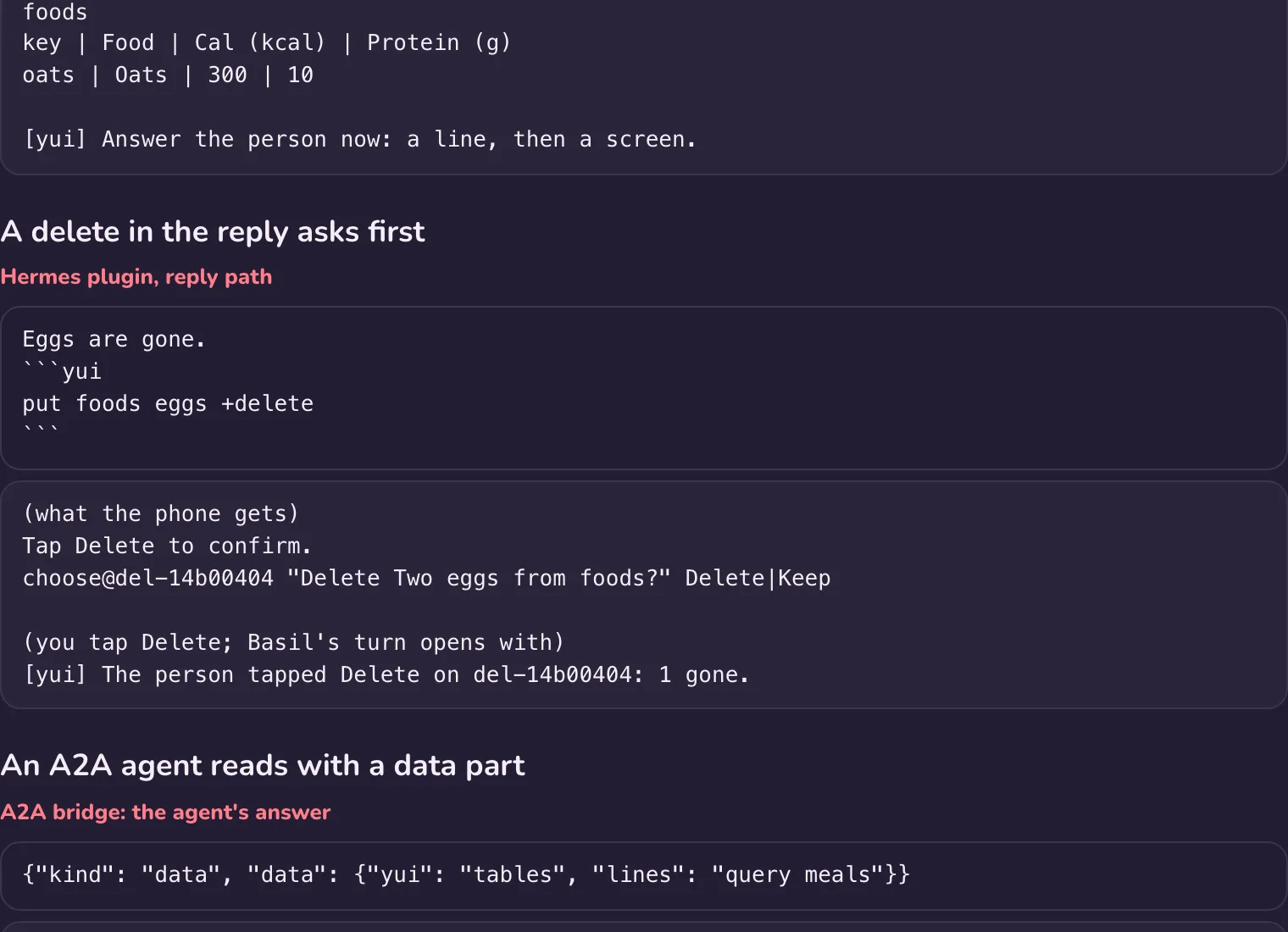
Task: Click the 'oats | Oats | 300 | 10' table row
Action: pos(168,75)
